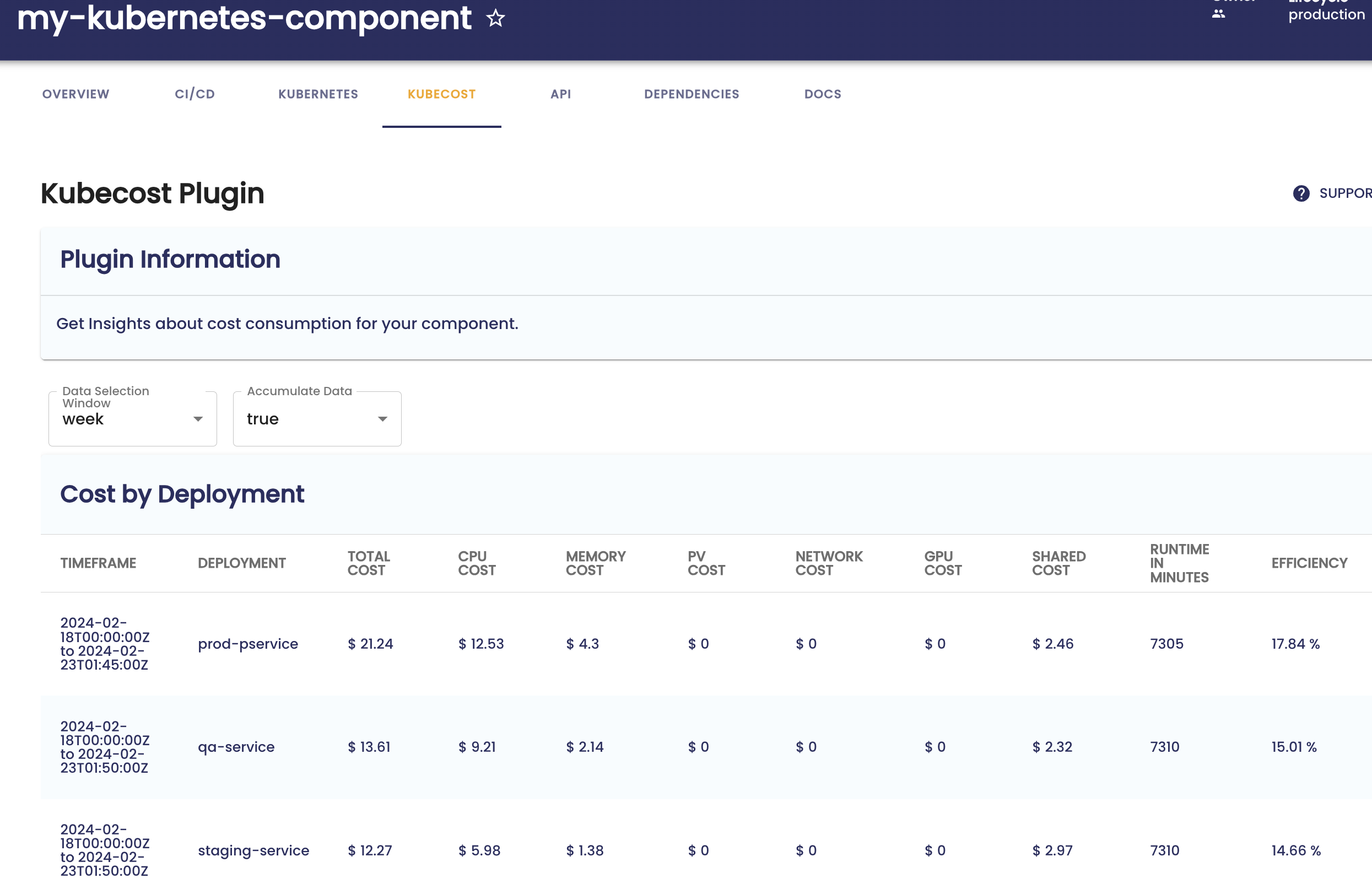Open the CI/CD tab
1372x894 pixels.
(x=195, y=94)
